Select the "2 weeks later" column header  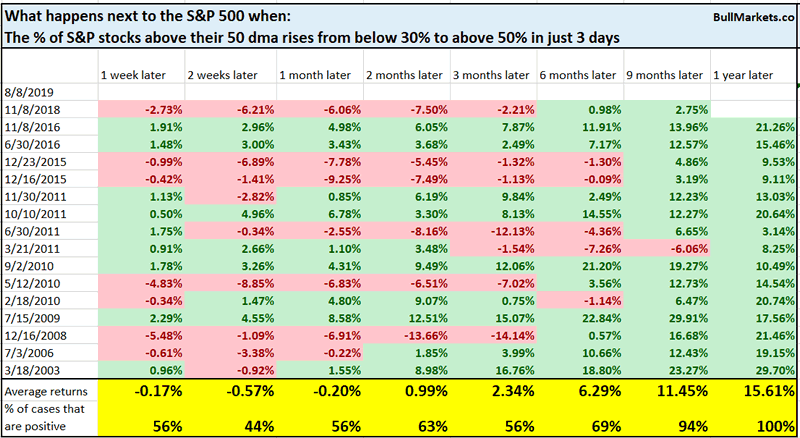coord(216,76)
